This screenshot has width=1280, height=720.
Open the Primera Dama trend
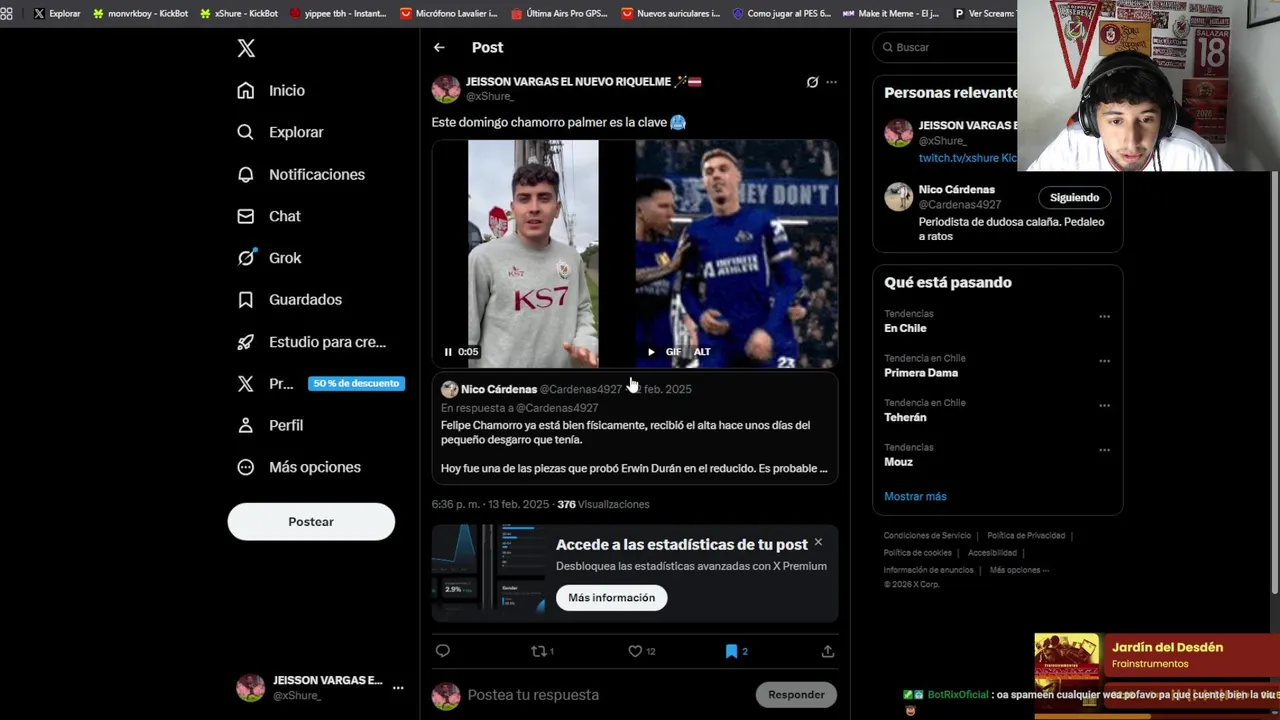921,373
